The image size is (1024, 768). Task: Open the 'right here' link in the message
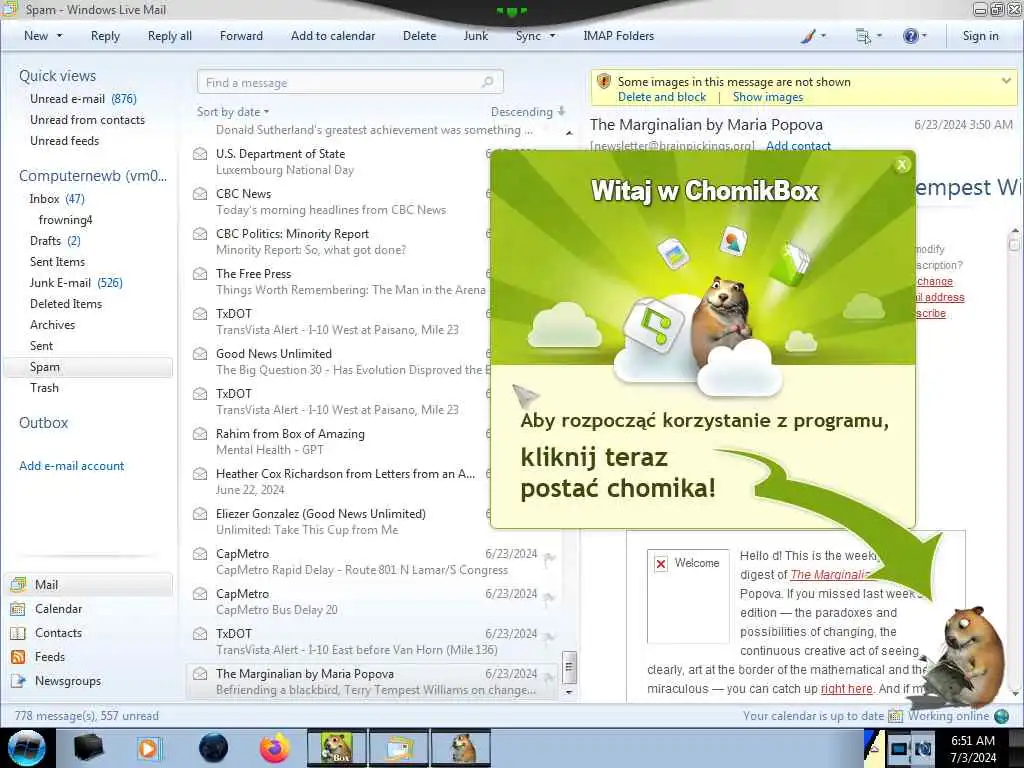pos(846,688)
